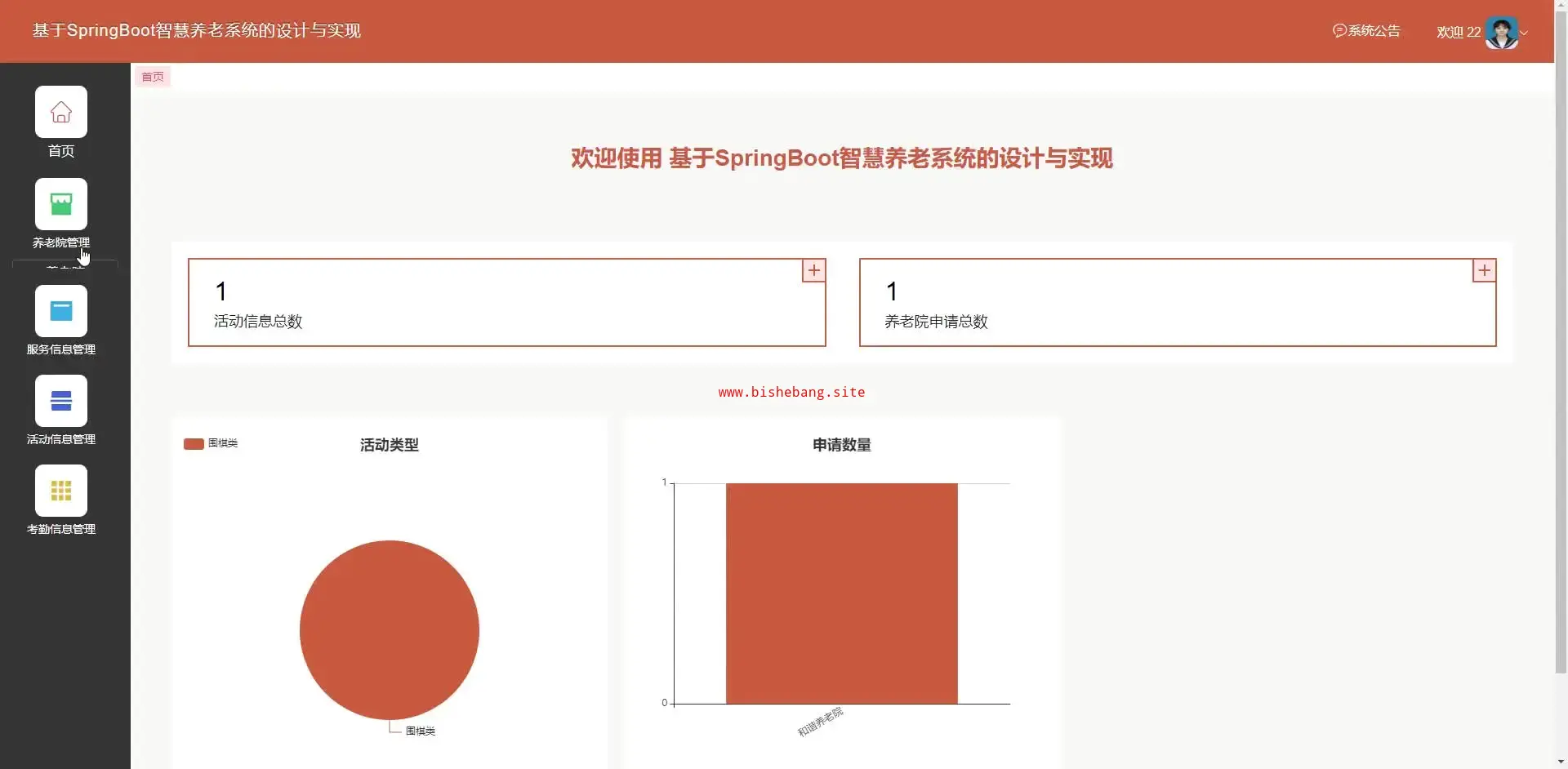Screen dimensions: 1568x769
Task: Click the header title 基于SpringBoot智慧养老系统的设计与实现
Action: click(x=197, y=31)
